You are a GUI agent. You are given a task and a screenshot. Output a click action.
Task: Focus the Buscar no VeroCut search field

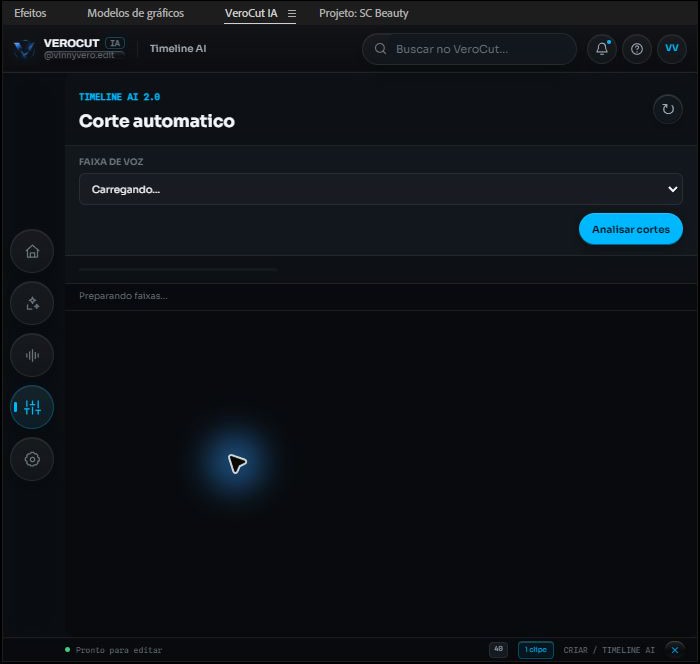(x=470, y=49)
